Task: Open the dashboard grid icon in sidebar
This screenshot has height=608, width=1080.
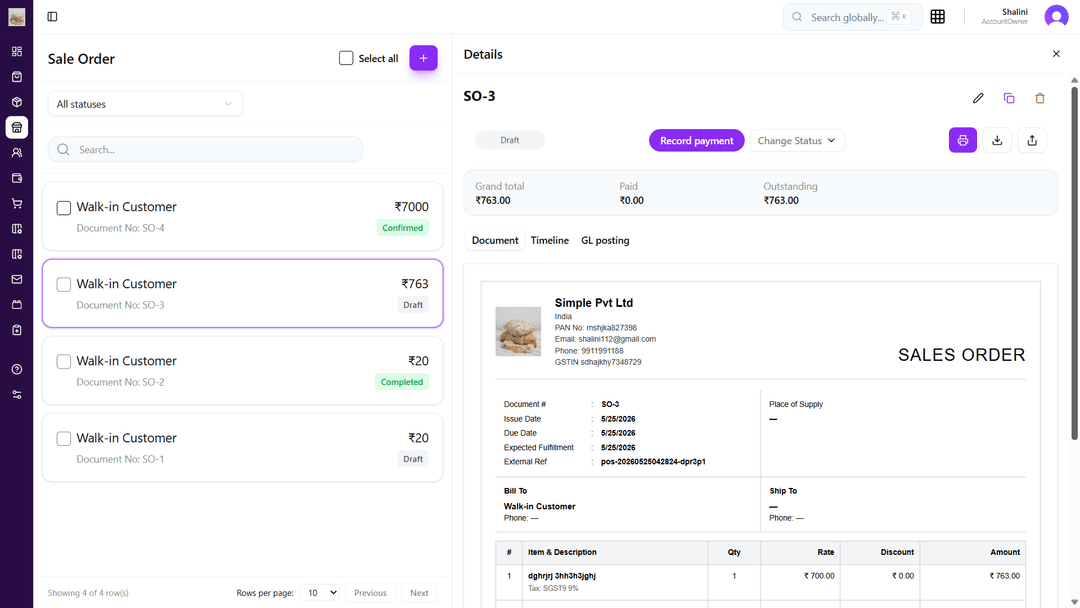Action: (x=17, y=52)
